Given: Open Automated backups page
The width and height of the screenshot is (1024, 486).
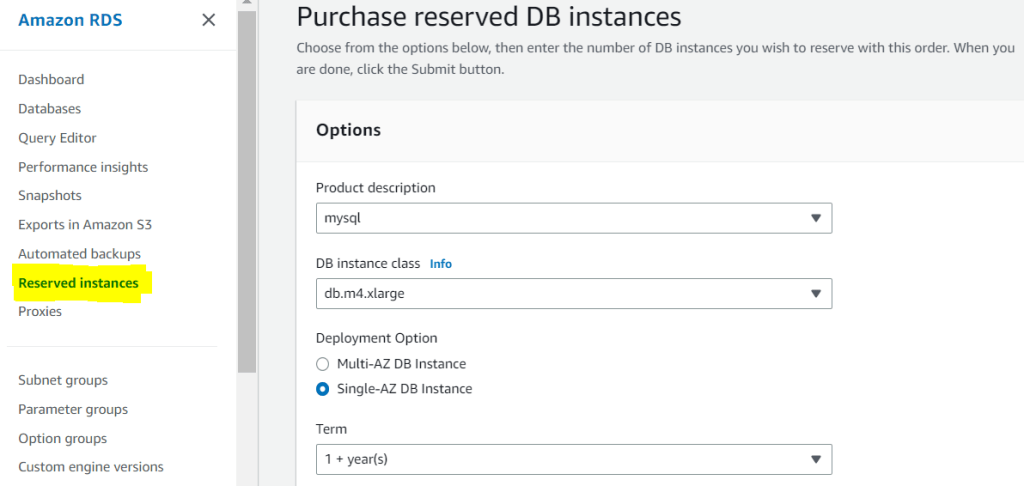Looking at the screenshot, I should click(x=79, y=254).
